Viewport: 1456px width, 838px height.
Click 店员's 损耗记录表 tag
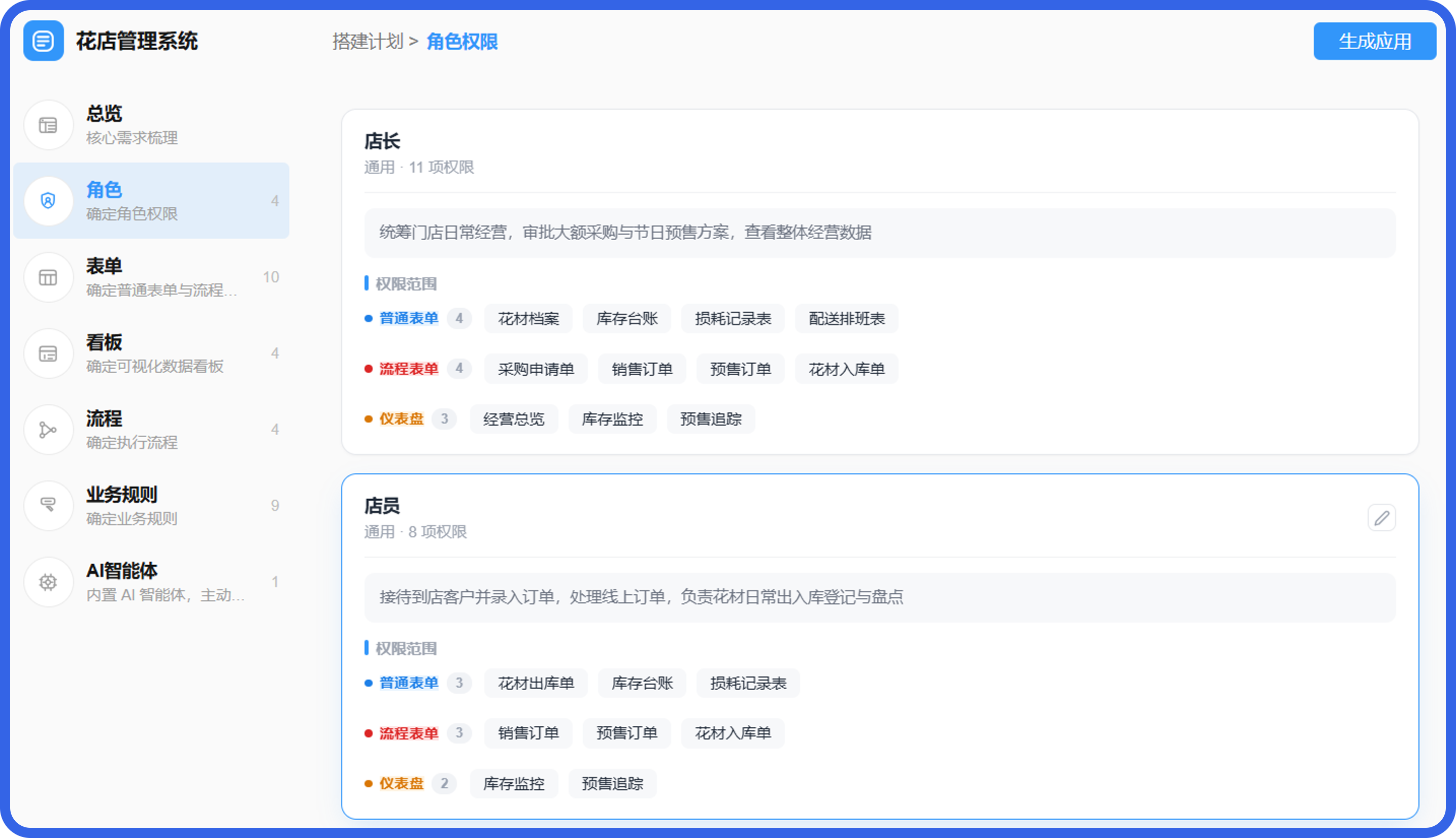pos(748,684)
